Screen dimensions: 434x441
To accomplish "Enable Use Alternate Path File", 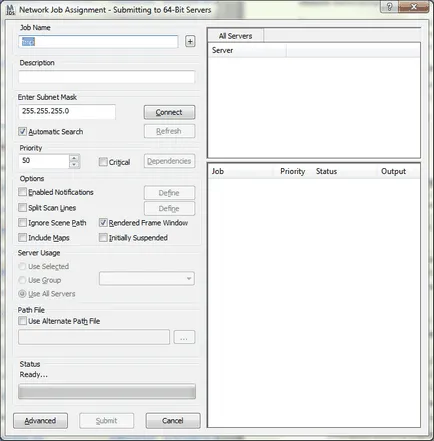I will 22,321.
